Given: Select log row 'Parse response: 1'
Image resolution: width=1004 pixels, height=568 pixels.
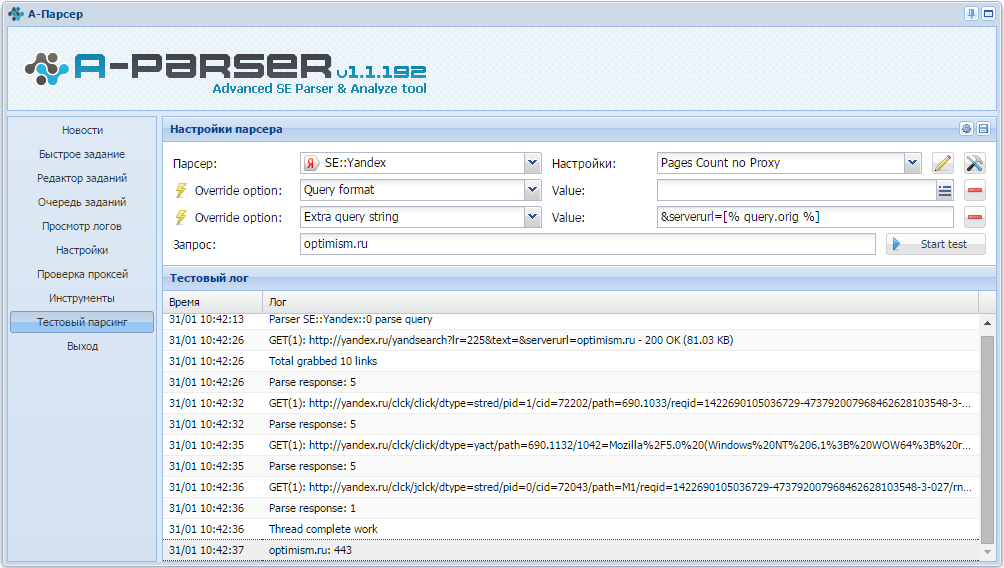Looking at the screenshot, I should [571, 508].
